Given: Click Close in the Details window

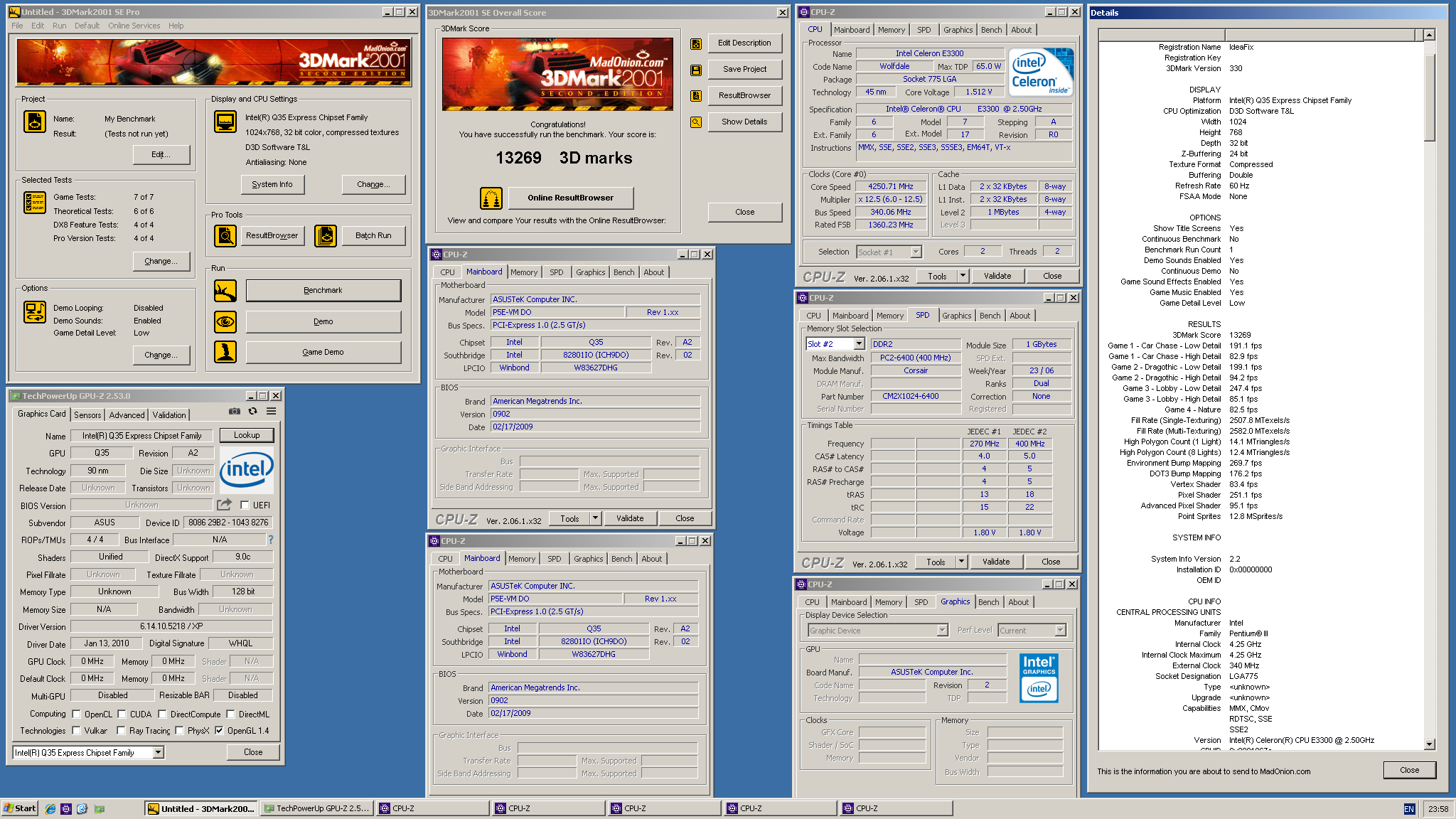Looking at the screenshot, I should pyautogui.click(x=1409, y=770).
